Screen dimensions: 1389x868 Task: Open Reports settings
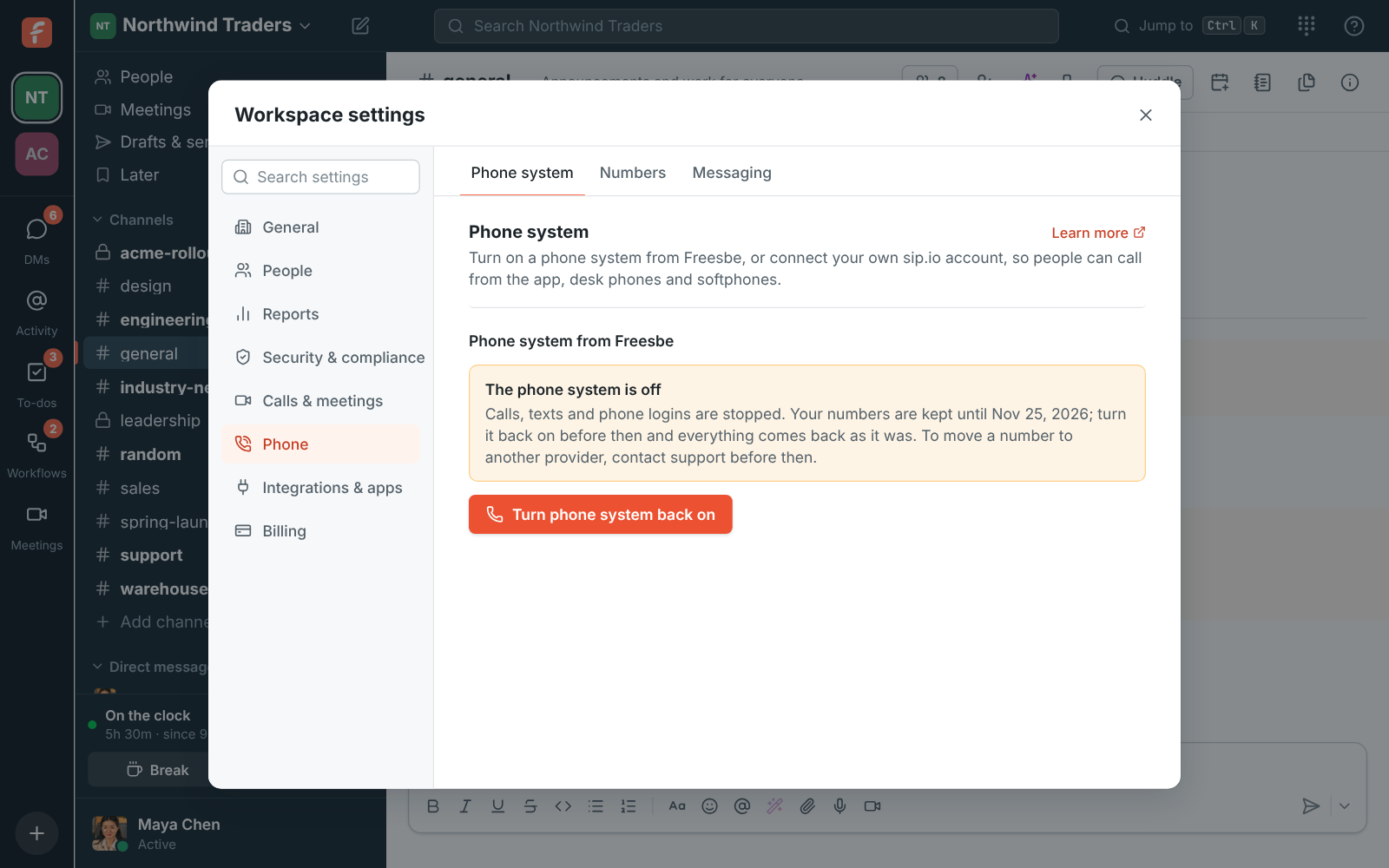pos(321,314)
